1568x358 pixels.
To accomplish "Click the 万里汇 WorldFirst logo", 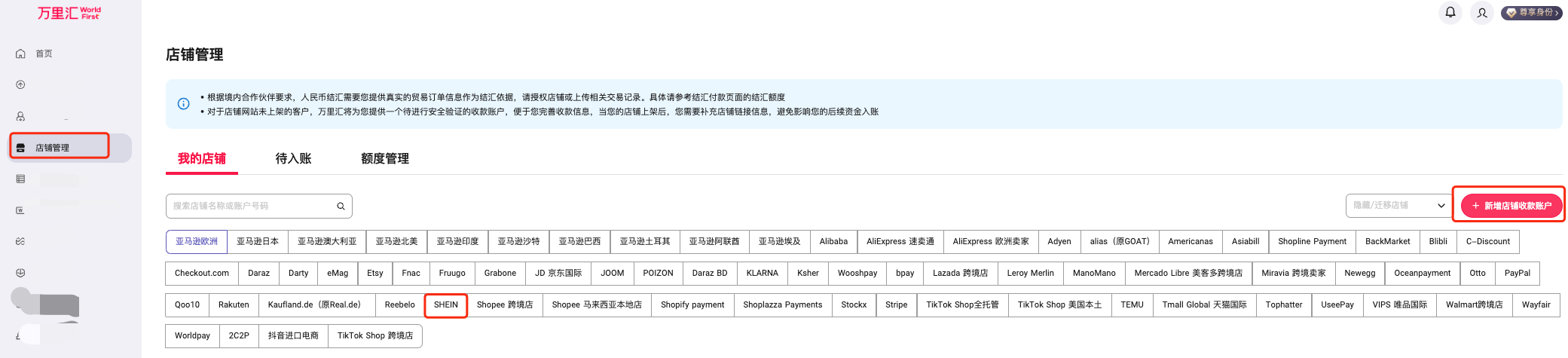I will (x=69, y=13).
